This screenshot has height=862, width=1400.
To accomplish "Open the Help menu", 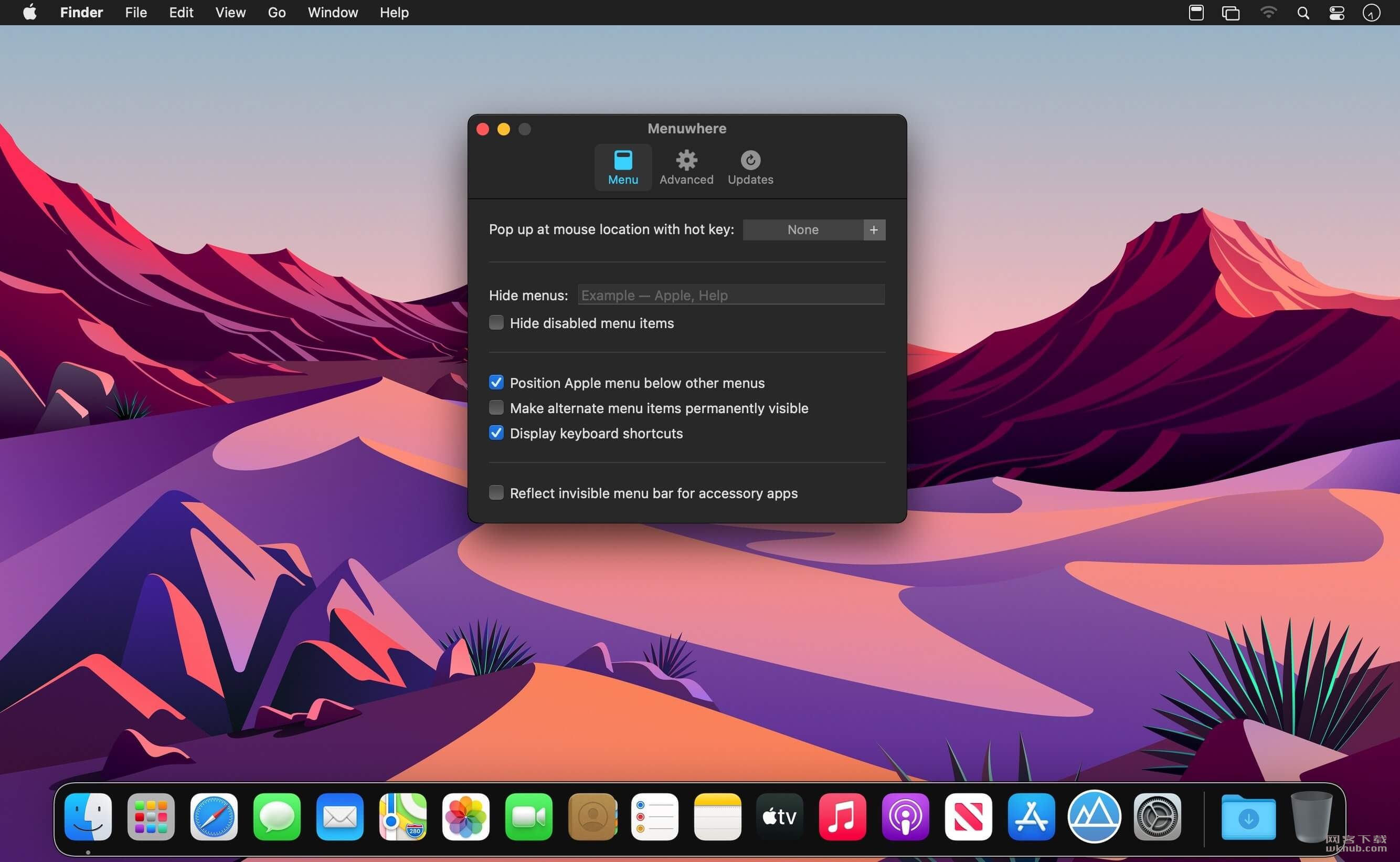I will 394,12.
